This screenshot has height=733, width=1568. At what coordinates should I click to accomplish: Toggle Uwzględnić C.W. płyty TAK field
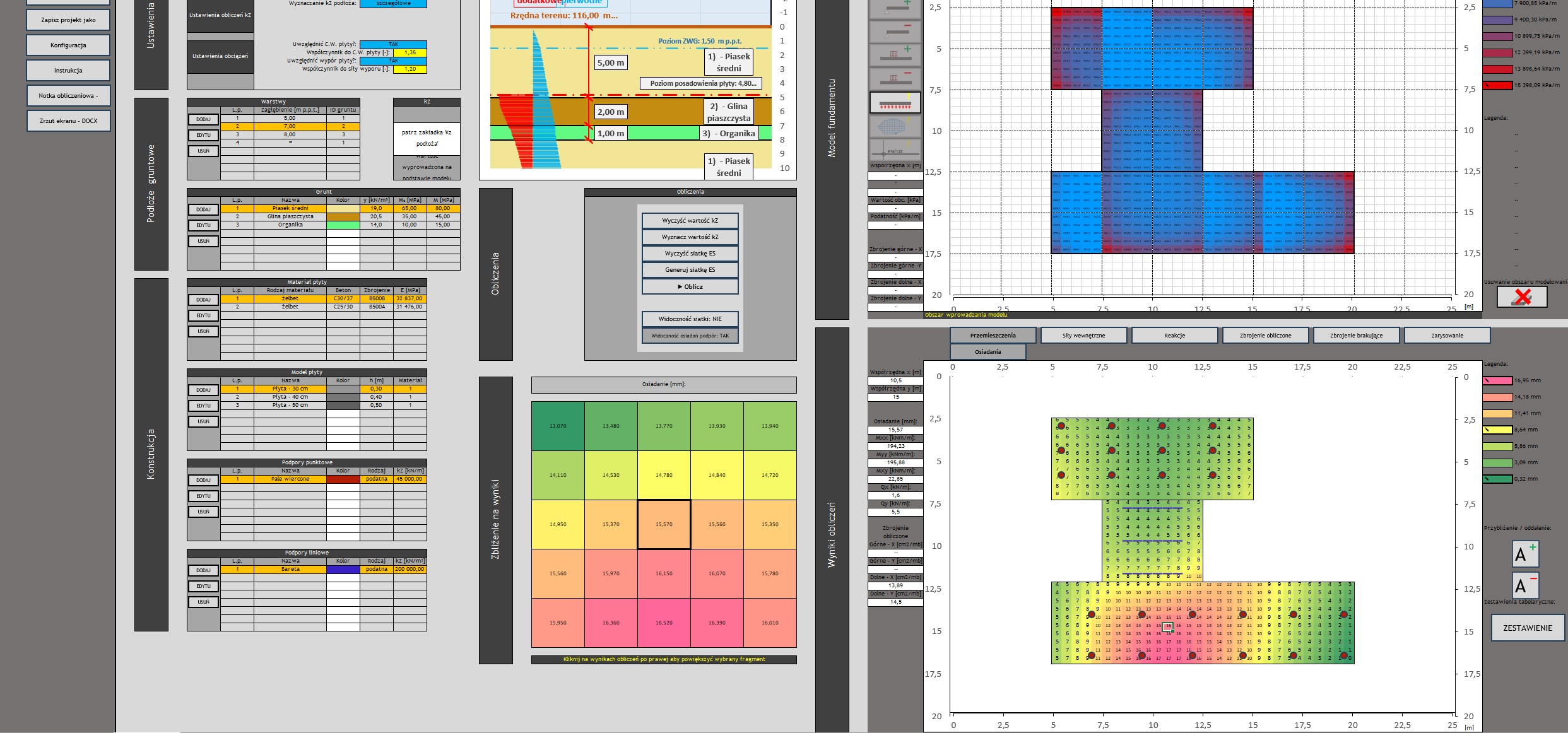point(392,44)
